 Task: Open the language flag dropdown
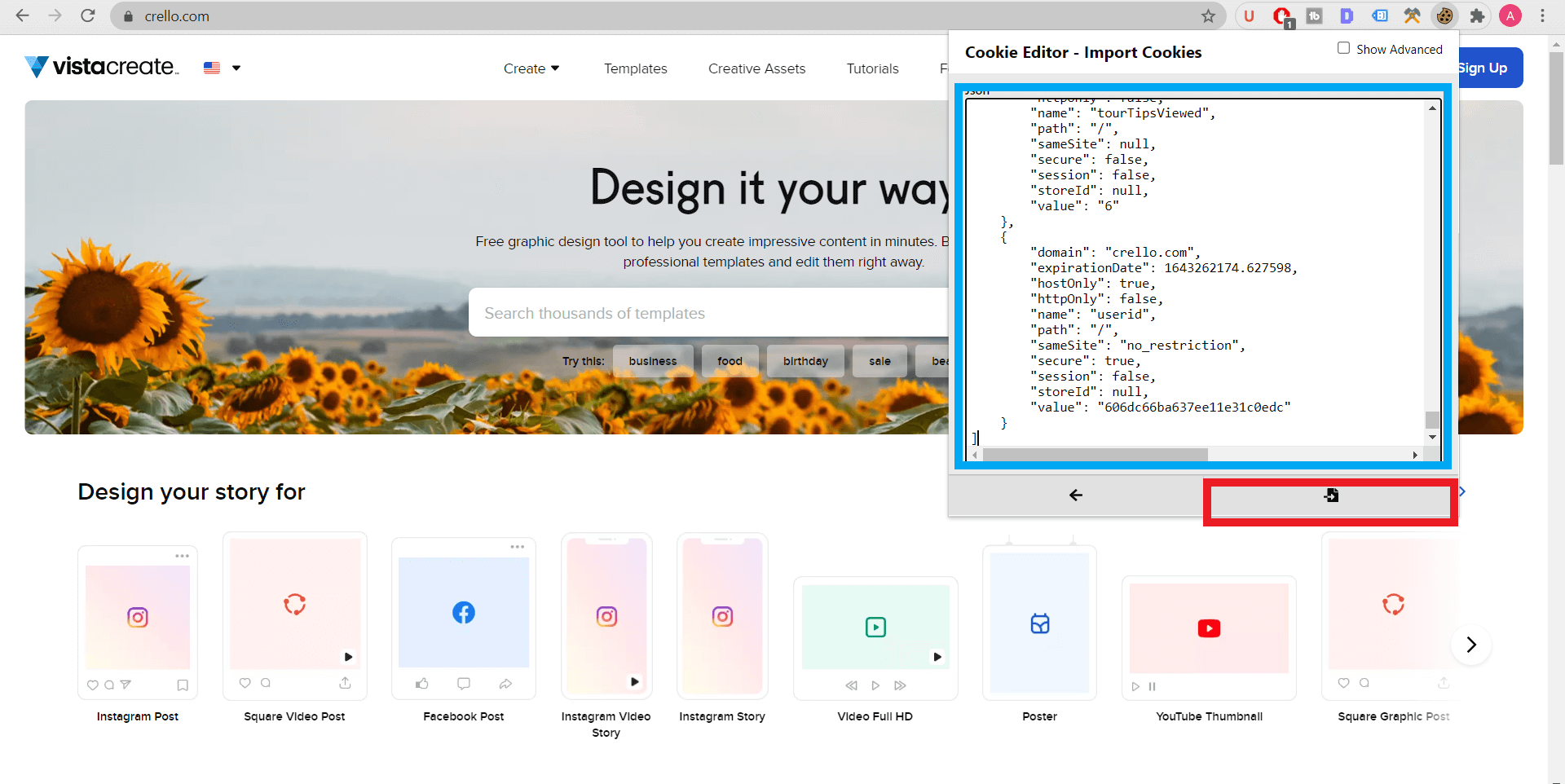pos(223,68)
